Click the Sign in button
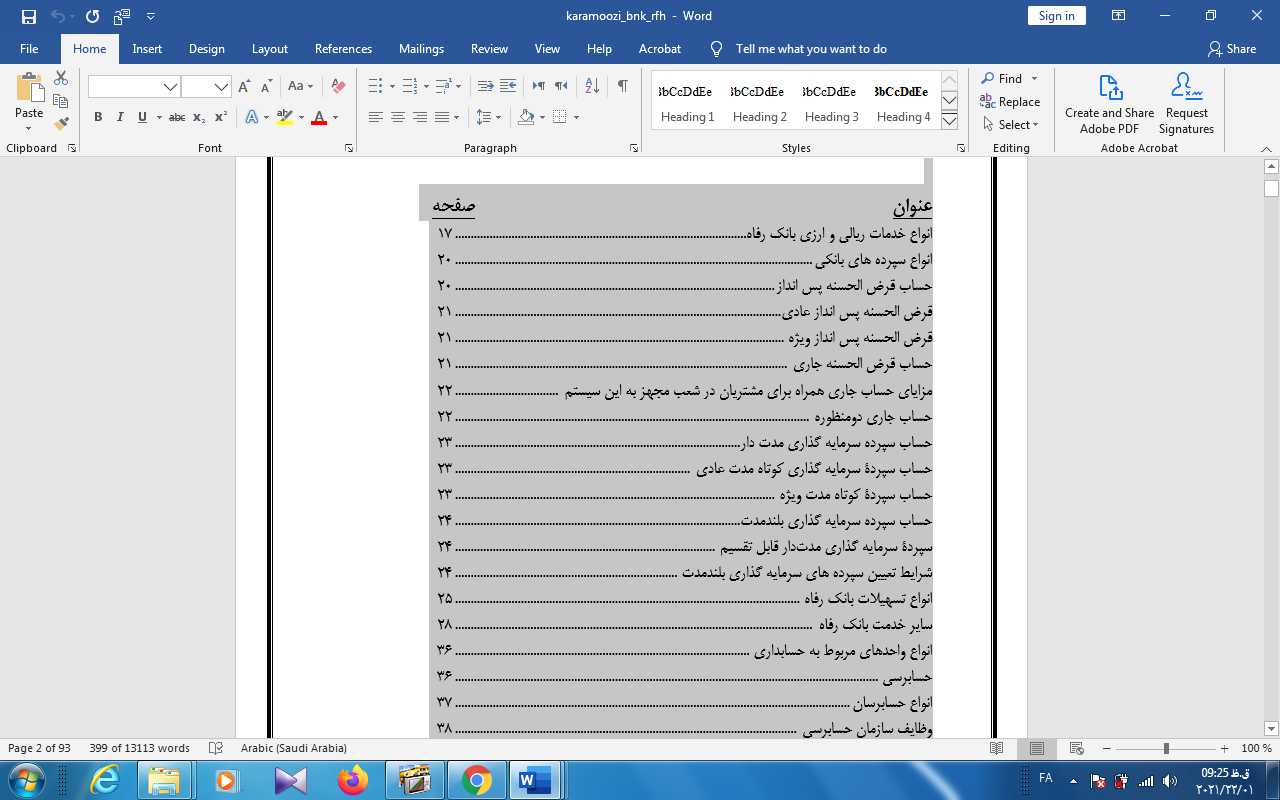 point(1056,16)
